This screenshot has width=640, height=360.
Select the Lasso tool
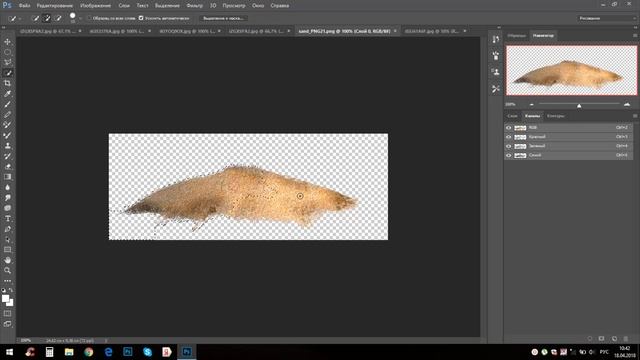coord(7,62)
